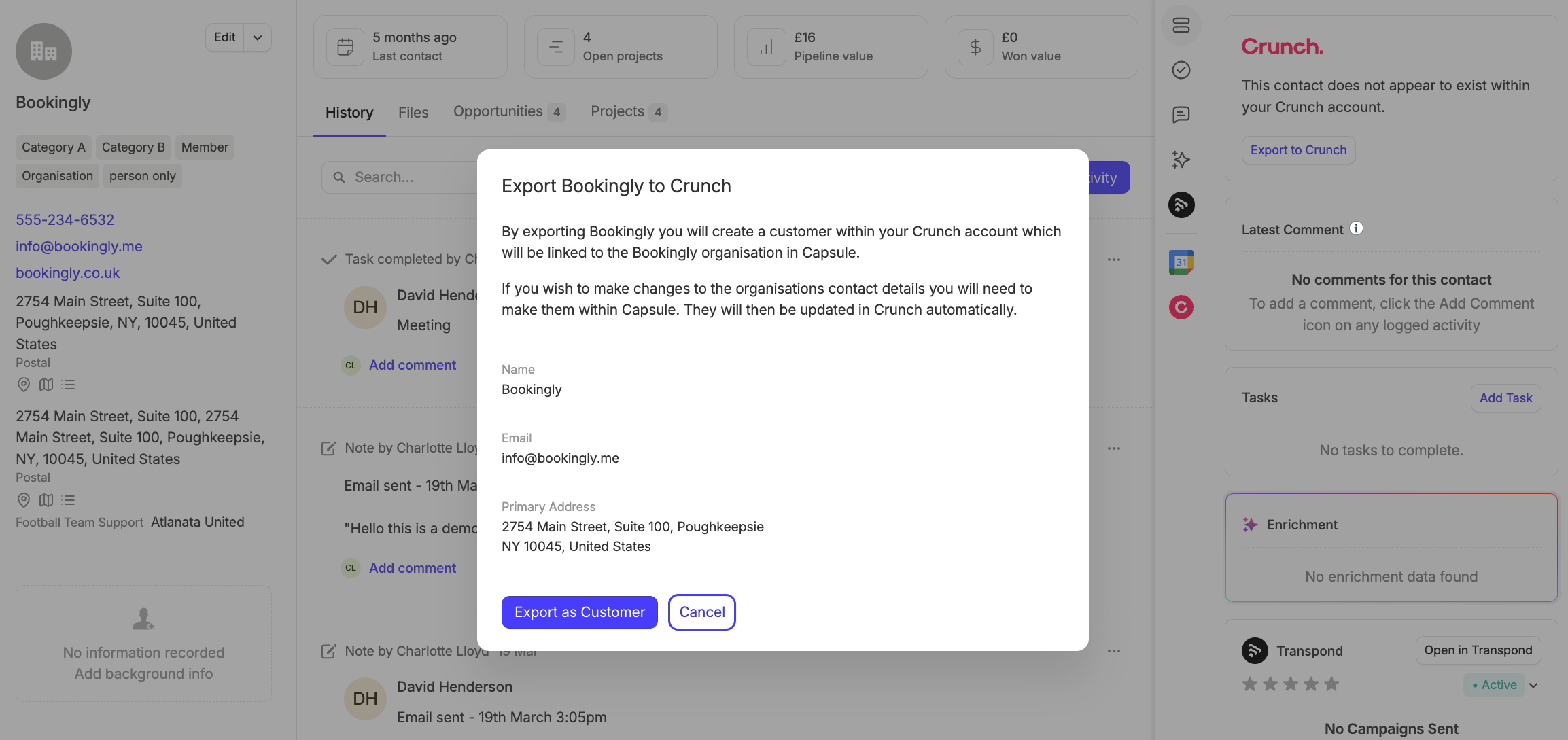Click the Latest Comment info icon
The height and width of the screenshot is (740, 1568).
pyautogui.click(x=1356, y=228)
